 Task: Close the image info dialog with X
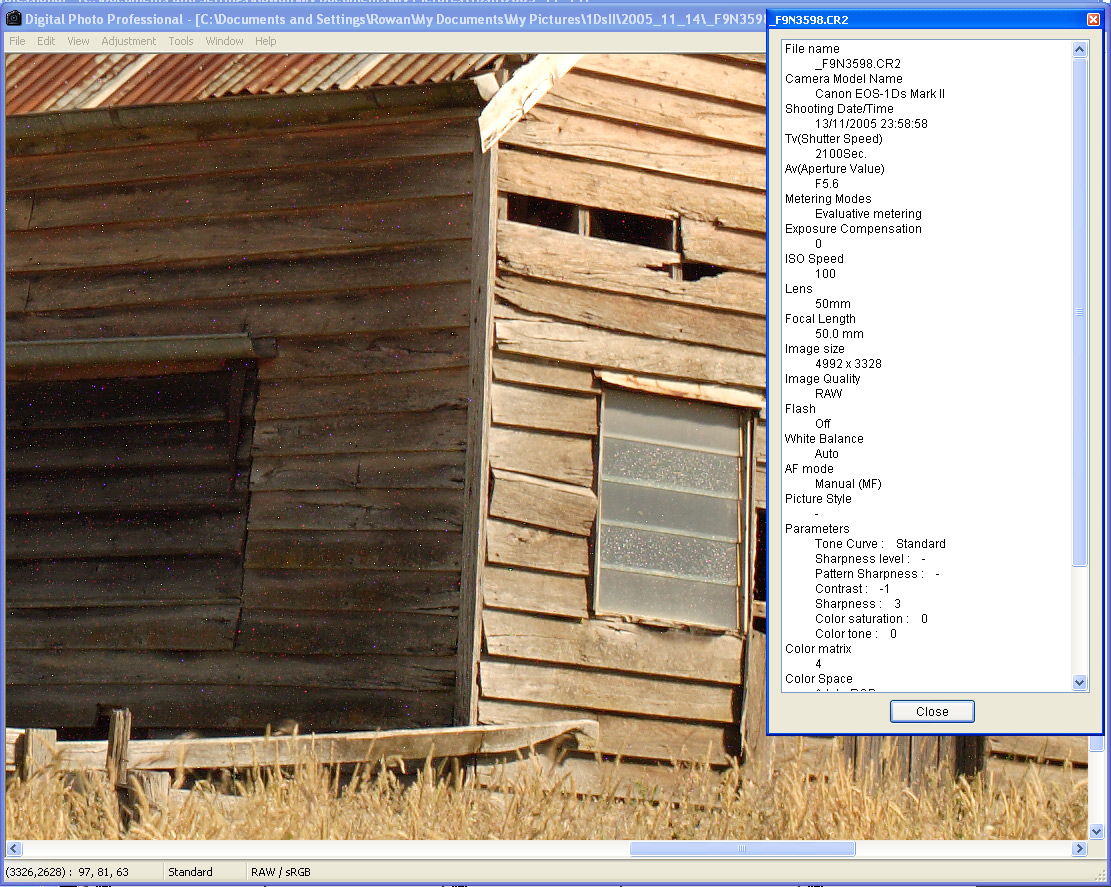(1093, 20)
